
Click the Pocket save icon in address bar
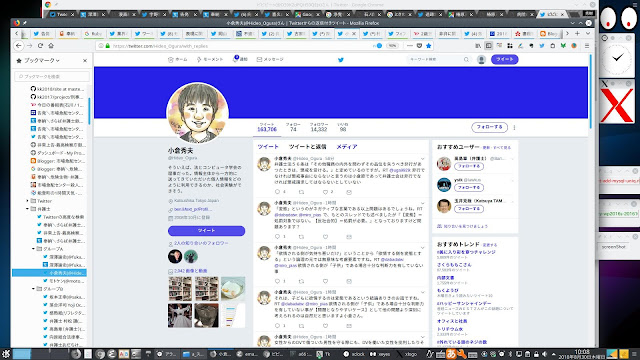coord(419,46)
